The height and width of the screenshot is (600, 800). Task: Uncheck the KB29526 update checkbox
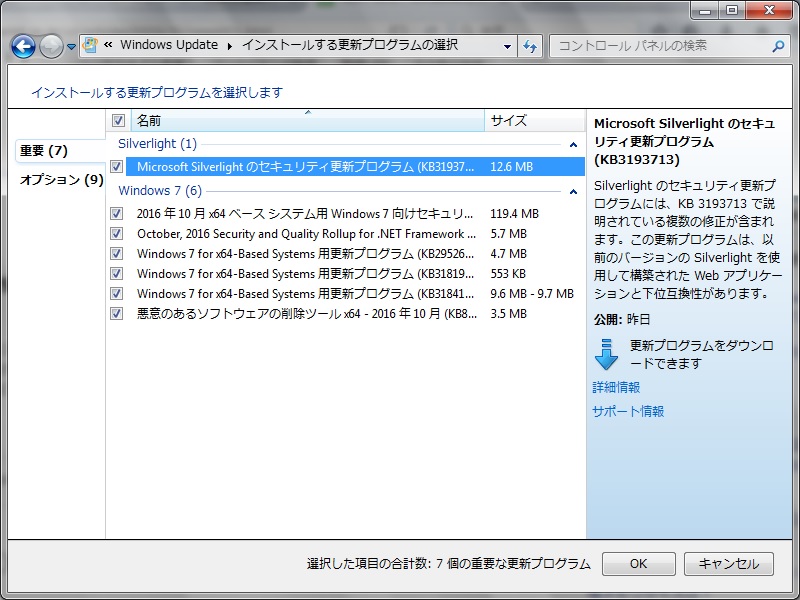tap(116, 253)
